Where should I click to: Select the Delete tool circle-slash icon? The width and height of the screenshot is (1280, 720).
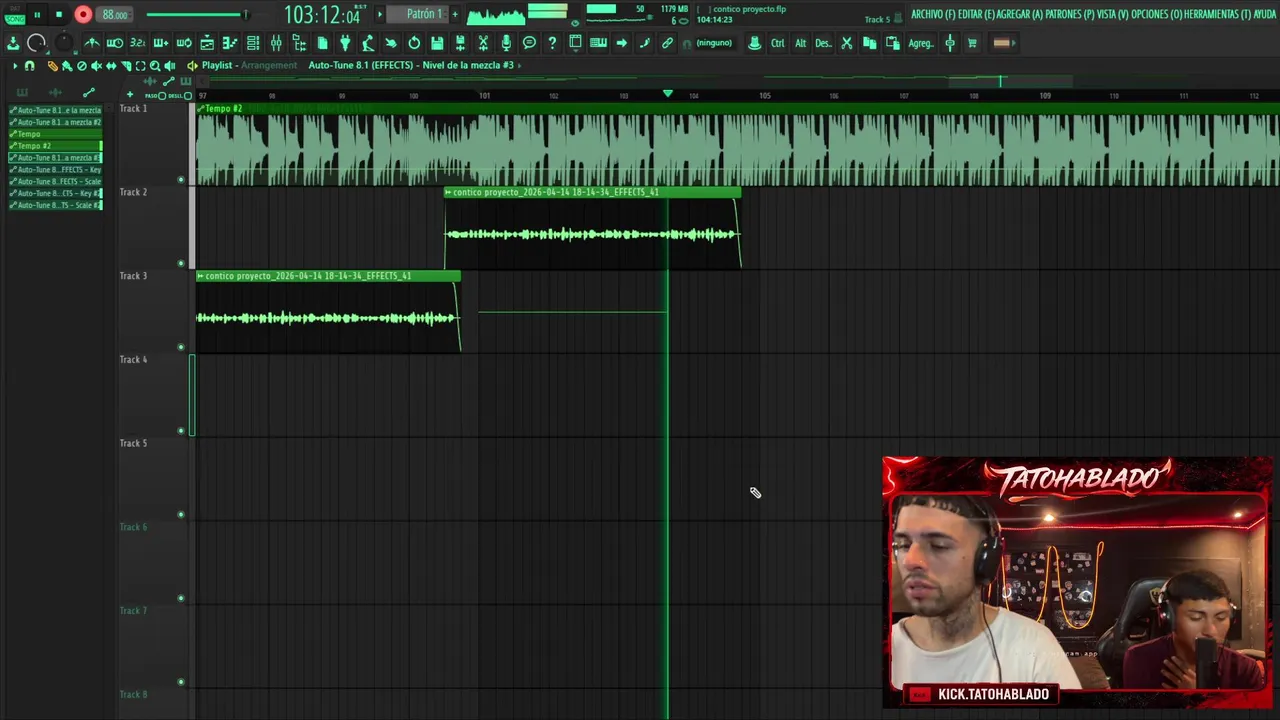(x=82, y=65)
